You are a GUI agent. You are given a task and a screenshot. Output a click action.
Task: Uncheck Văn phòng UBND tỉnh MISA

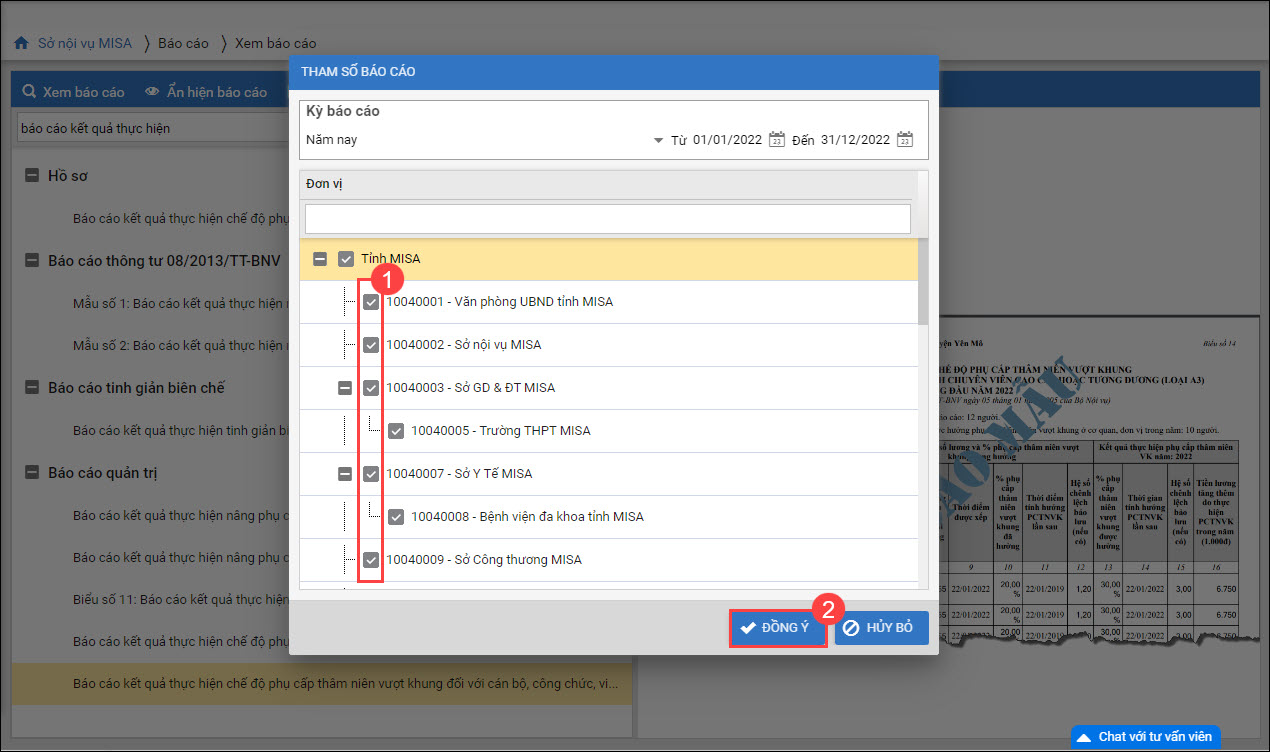pos(371,302)
